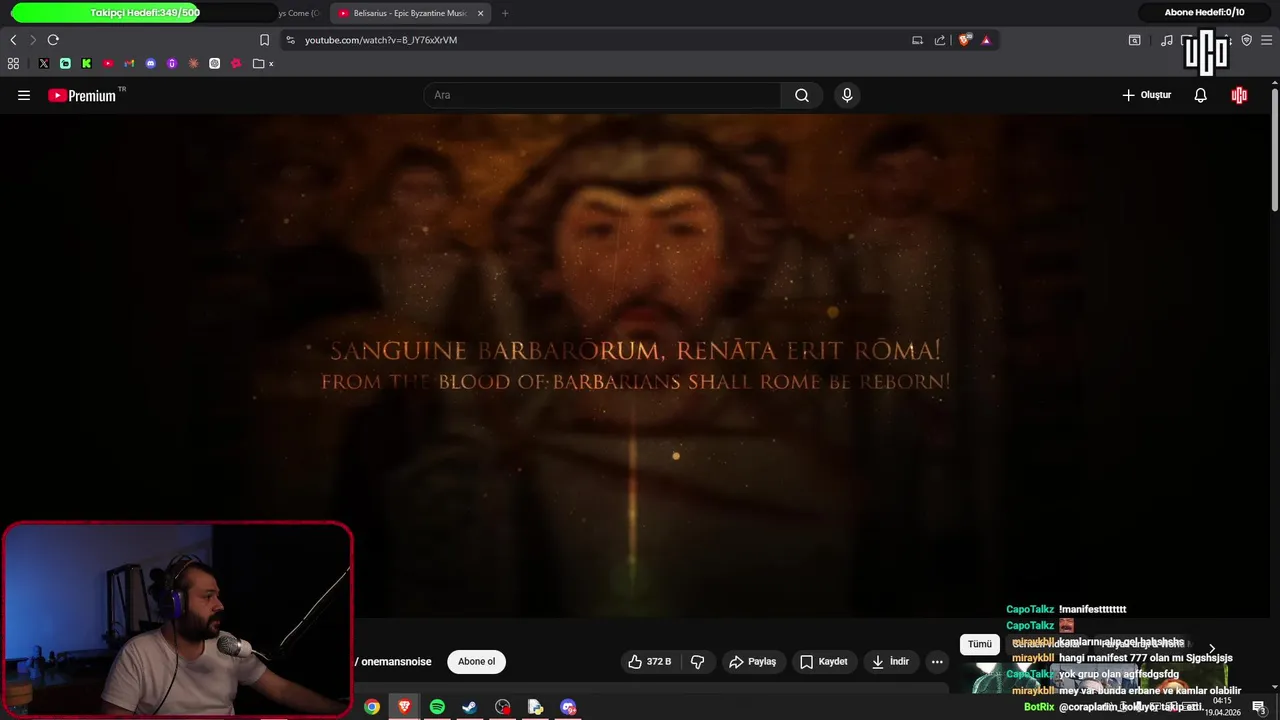
Task: Open the ChatGPT bookmark icon
Action: [x=215, y=63]
